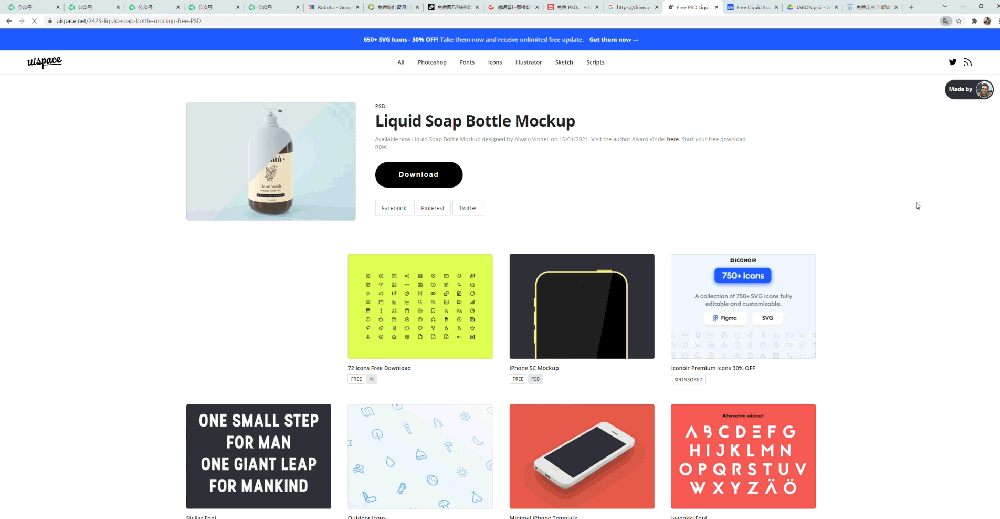Share via the Facebook button
This screenshot has height=519, width=1000.
pyautogui.click(x=393, y=208)
